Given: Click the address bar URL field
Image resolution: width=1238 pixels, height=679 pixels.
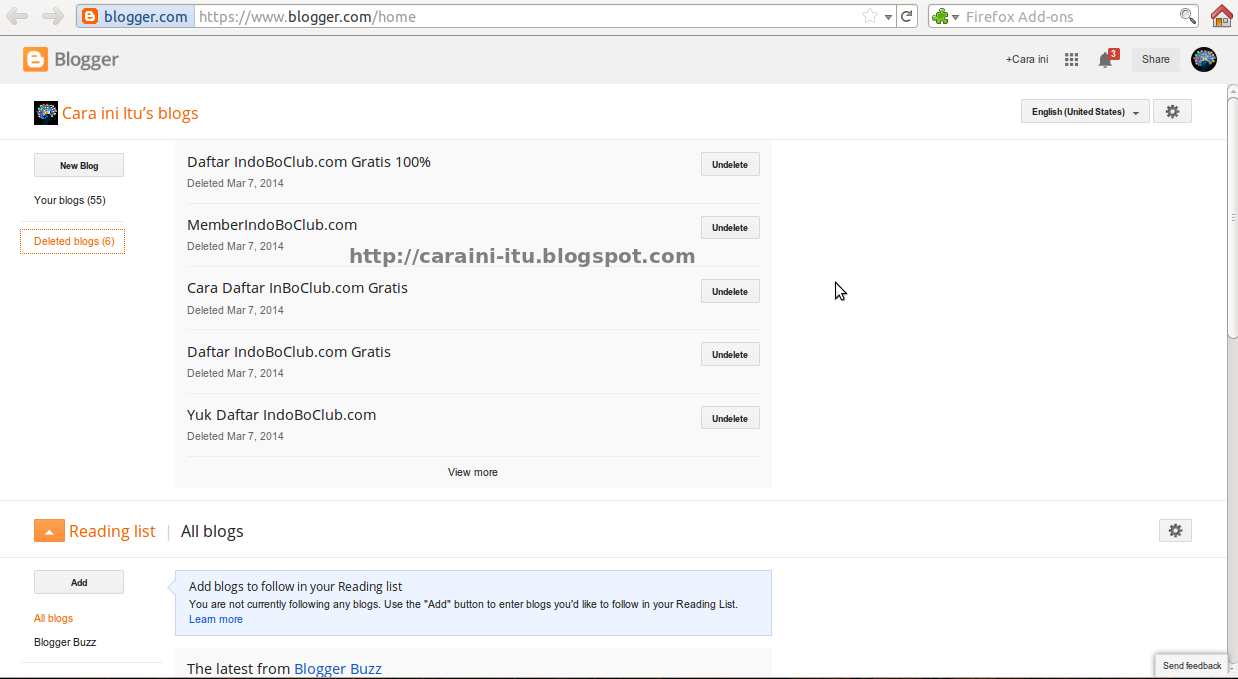Looking at the screenshot, I should coord(526,16).
